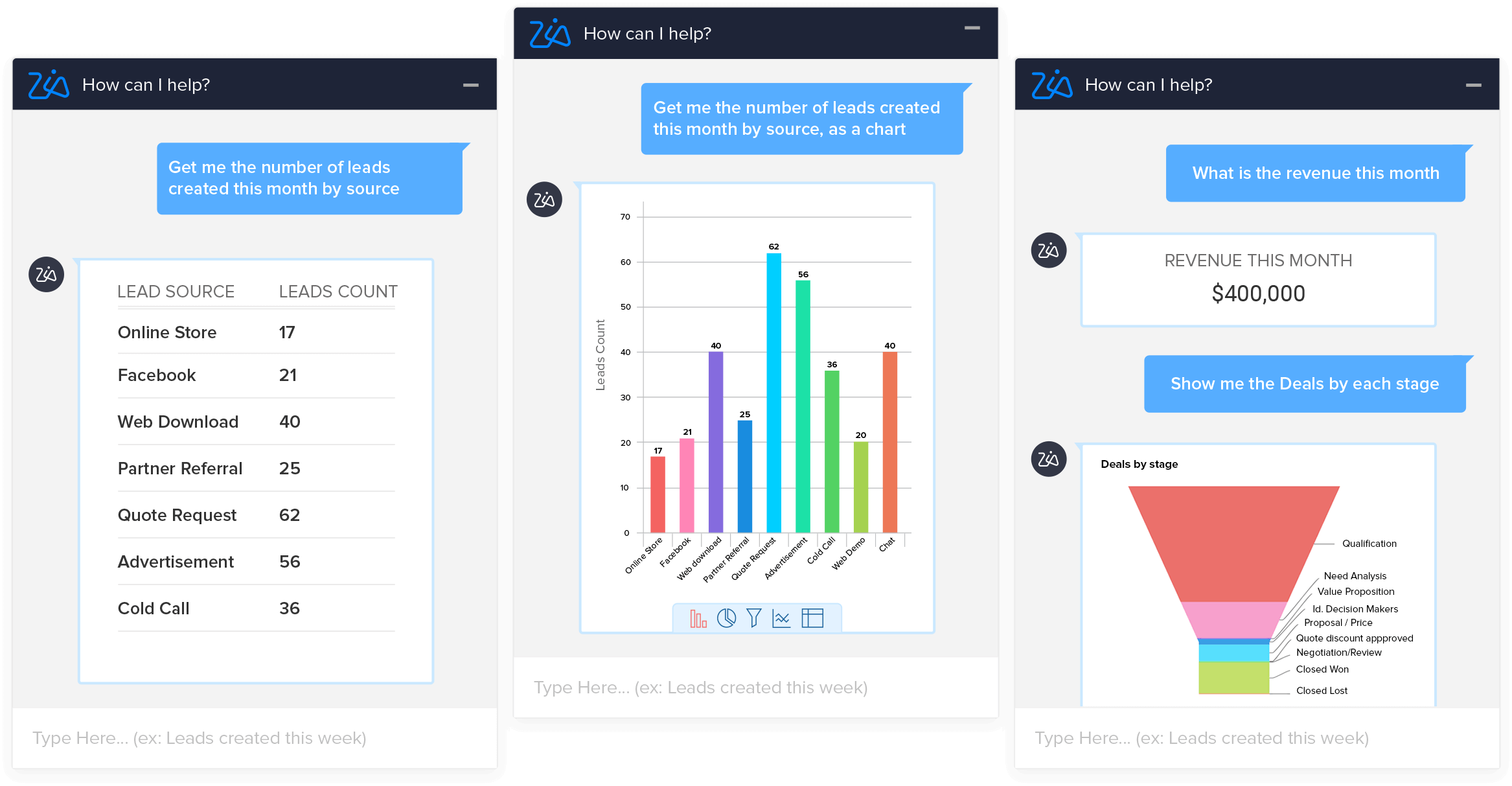Click the Zia assistant icon in left panel
1512x786 pixels.
(x=45, y=274)
